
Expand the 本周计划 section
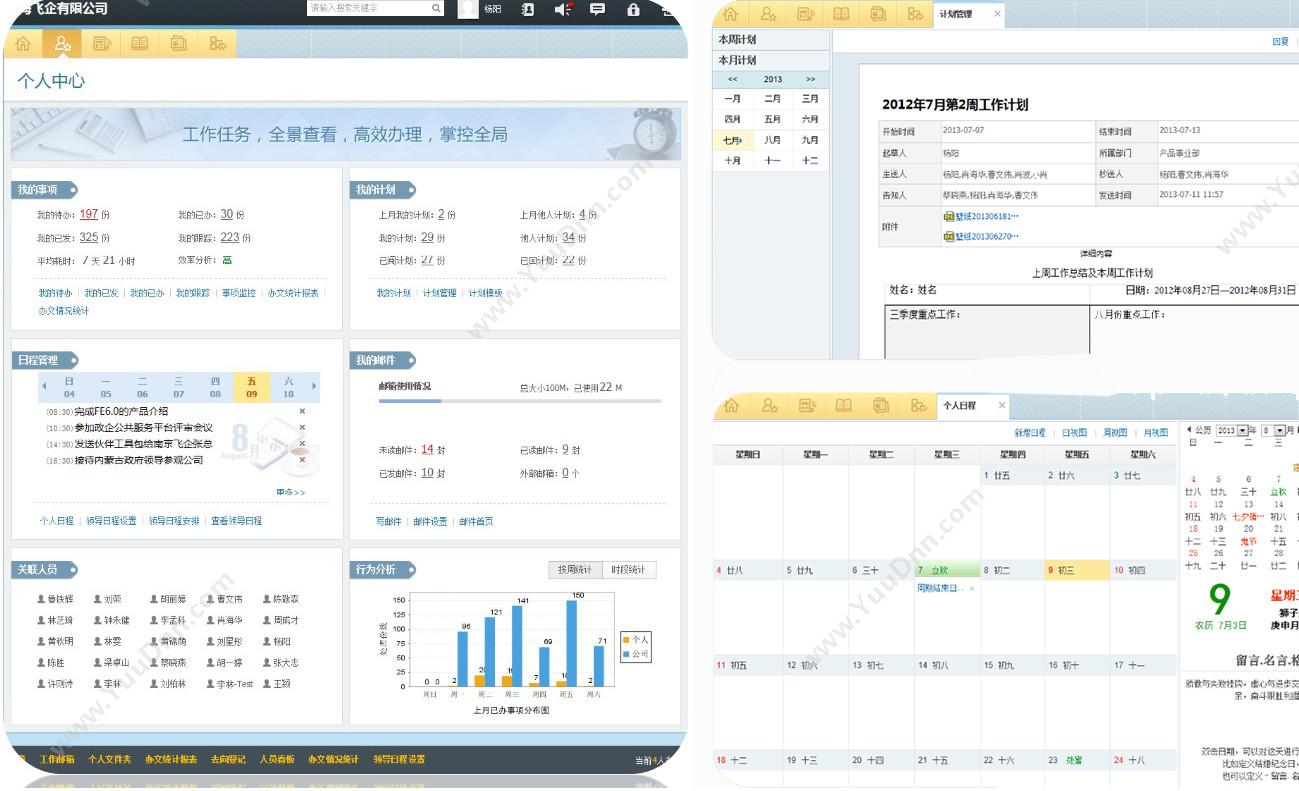click(771, 39)
